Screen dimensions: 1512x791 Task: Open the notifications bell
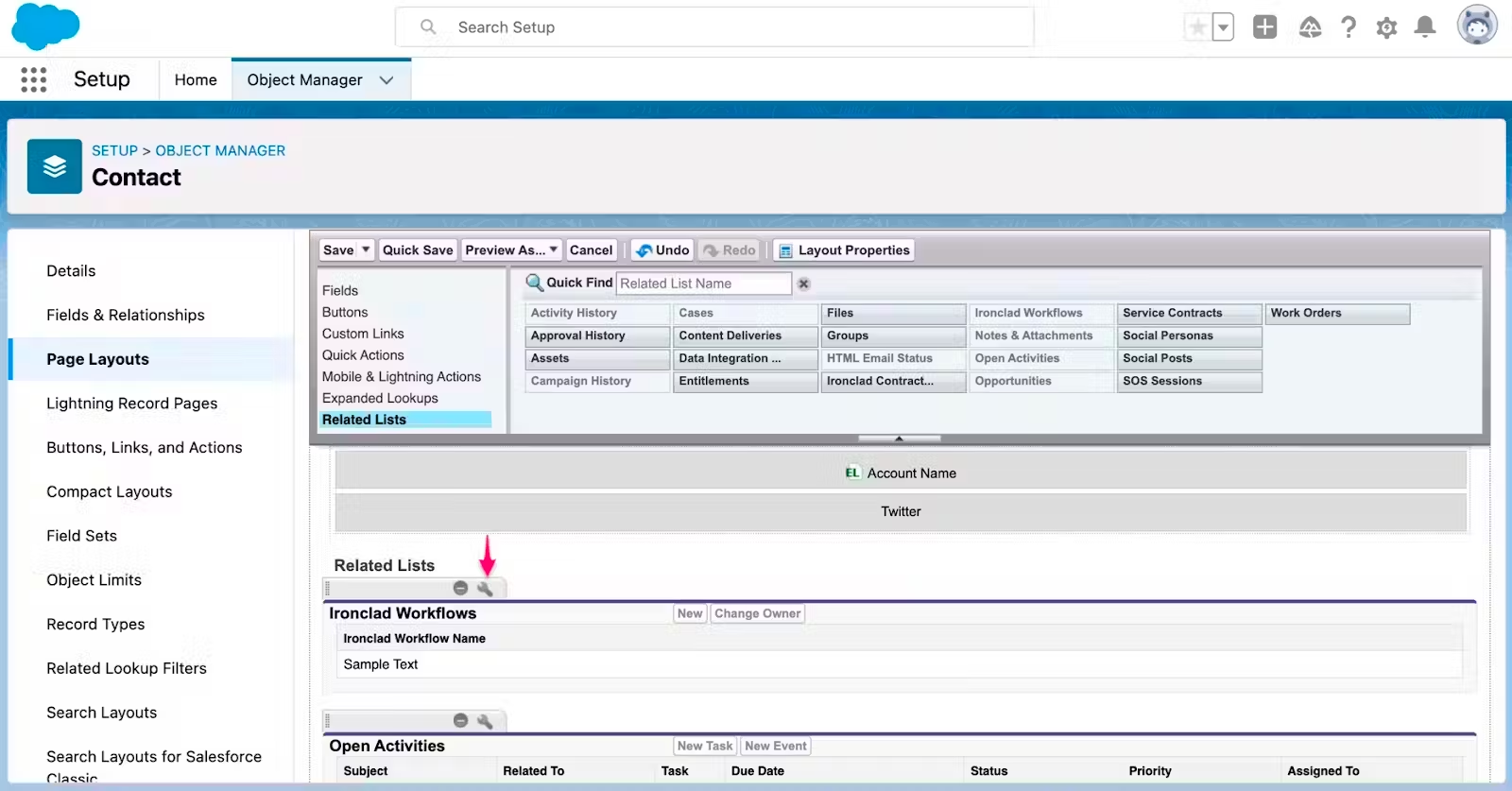1425,27
